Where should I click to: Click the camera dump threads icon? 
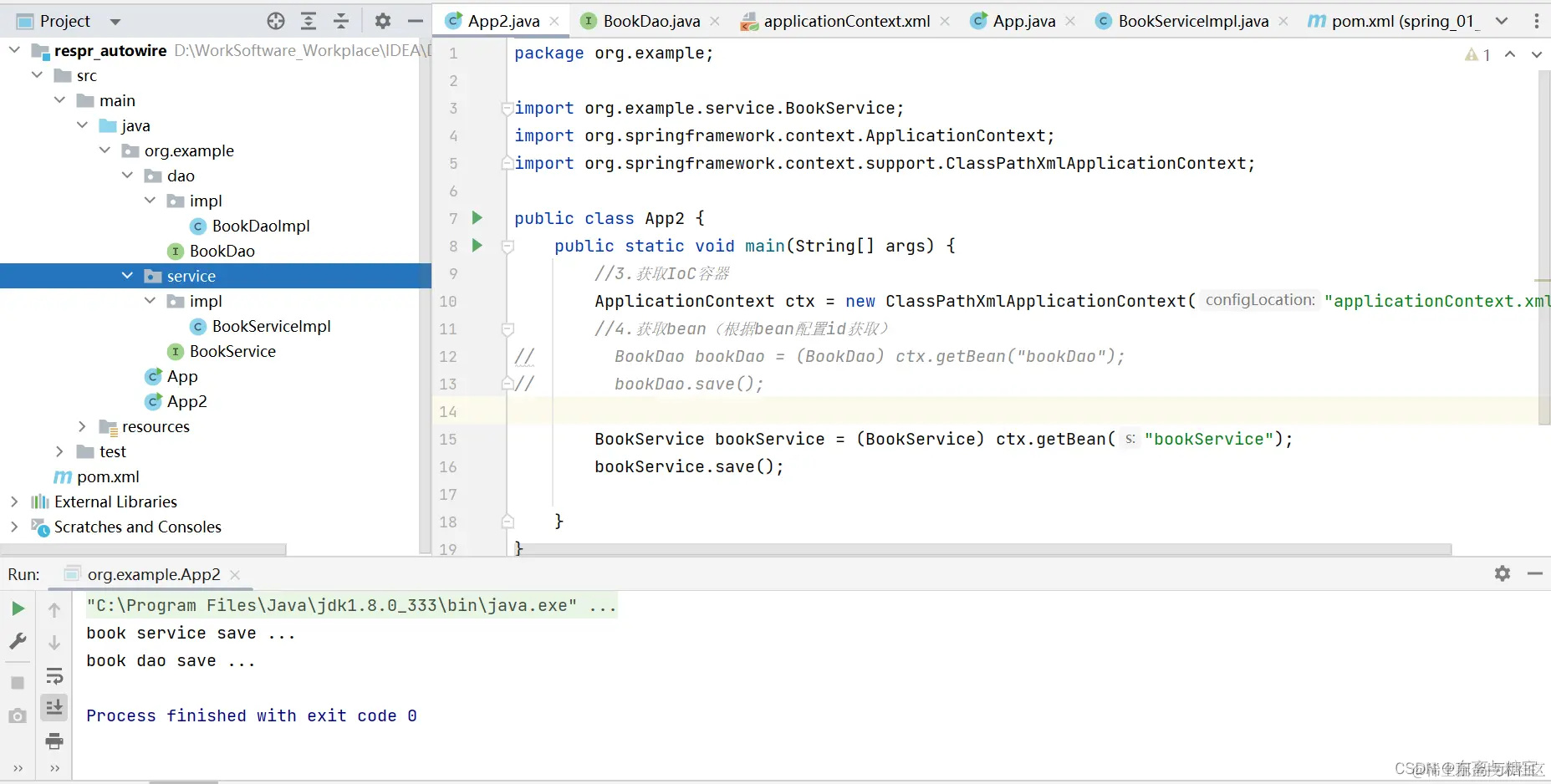coord(18,716)
